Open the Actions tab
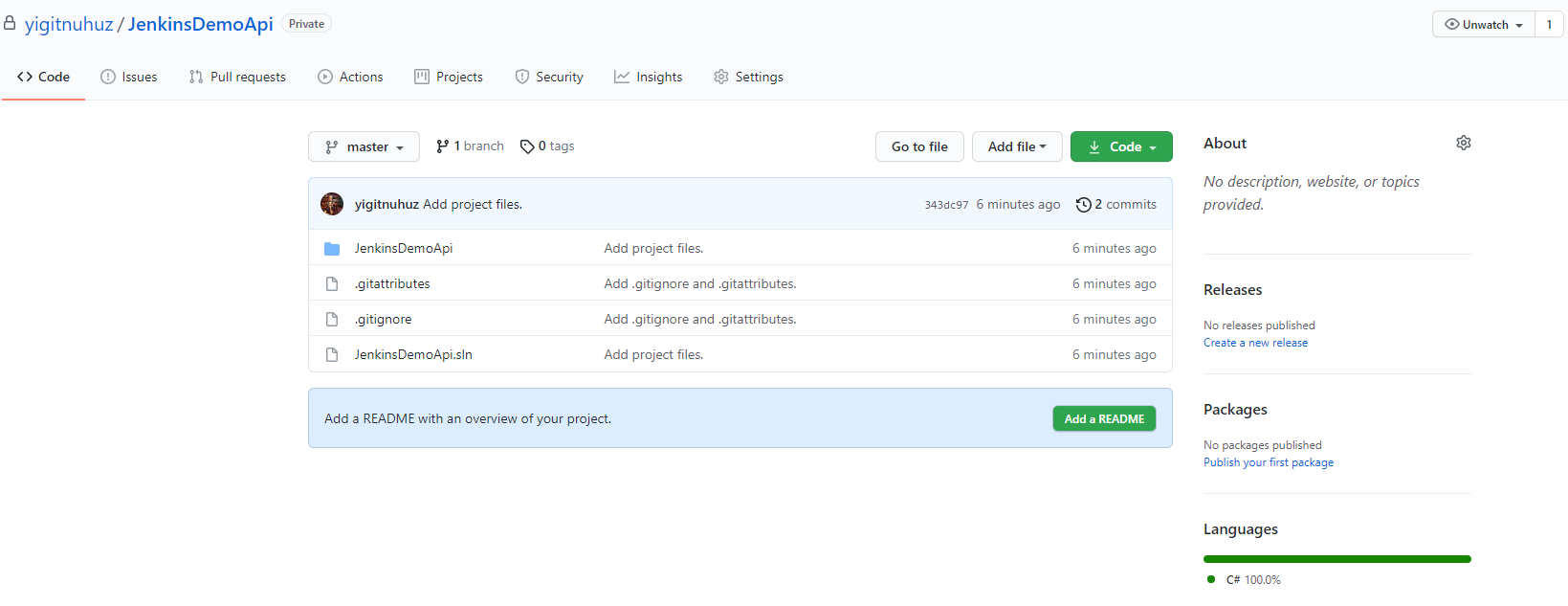The height and width of the screenshot is (606, 1568). (350, 77)
